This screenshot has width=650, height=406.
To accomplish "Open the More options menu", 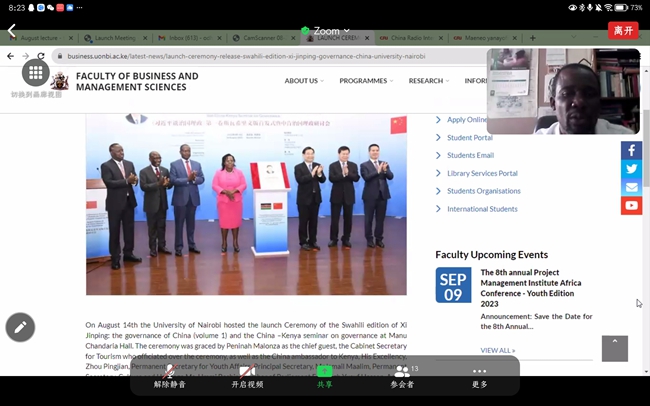I will click(x=480, y=376).
